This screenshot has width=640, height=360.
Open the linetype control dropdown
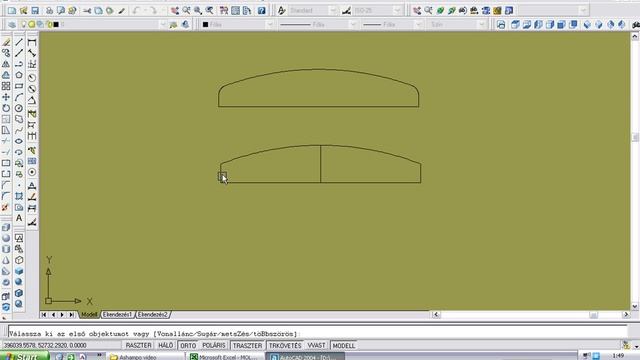click(353, 24)
